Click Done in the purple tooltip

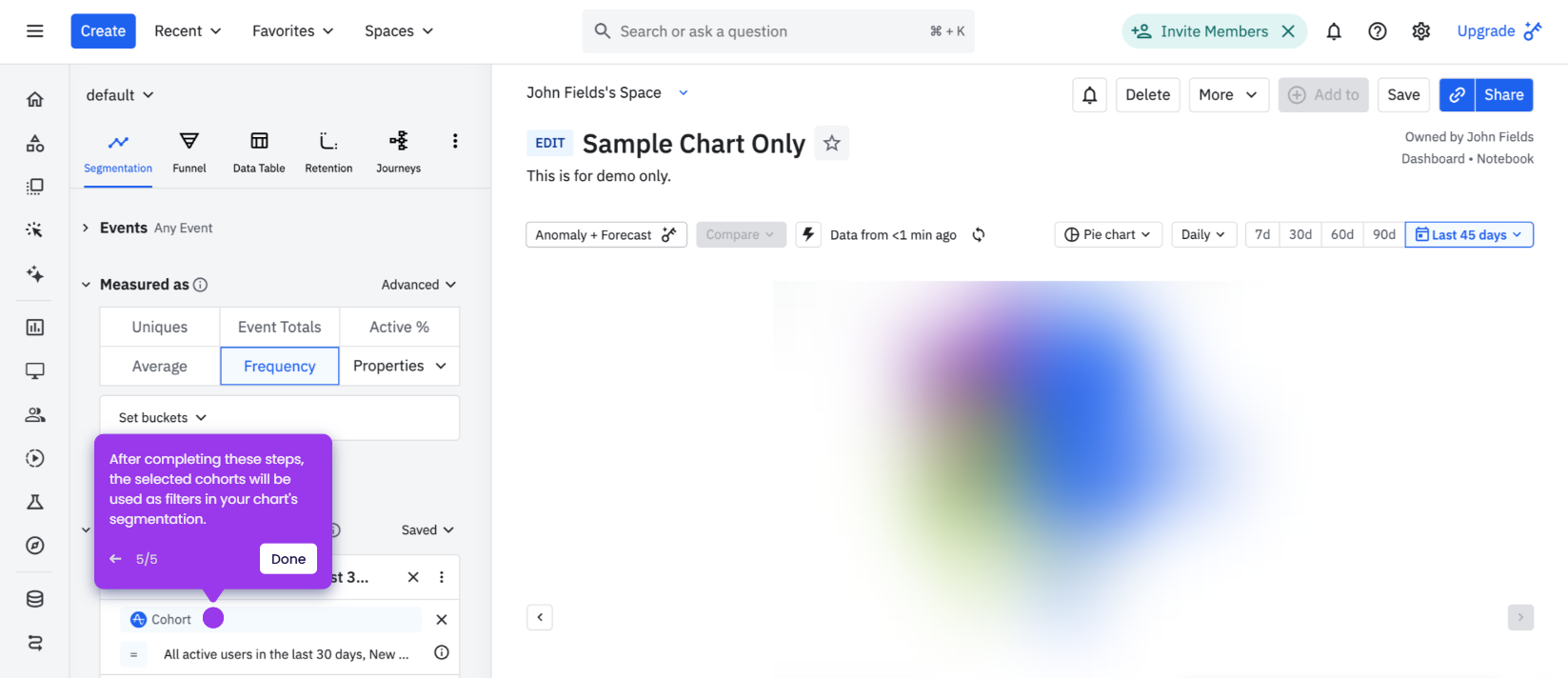tap(288, 559)
